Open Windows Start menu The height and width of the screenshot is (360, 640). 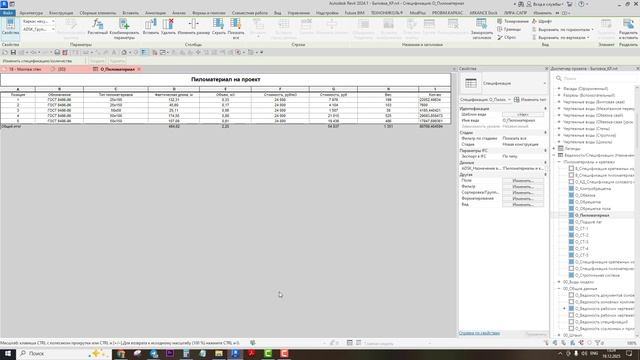click(7, 353)
